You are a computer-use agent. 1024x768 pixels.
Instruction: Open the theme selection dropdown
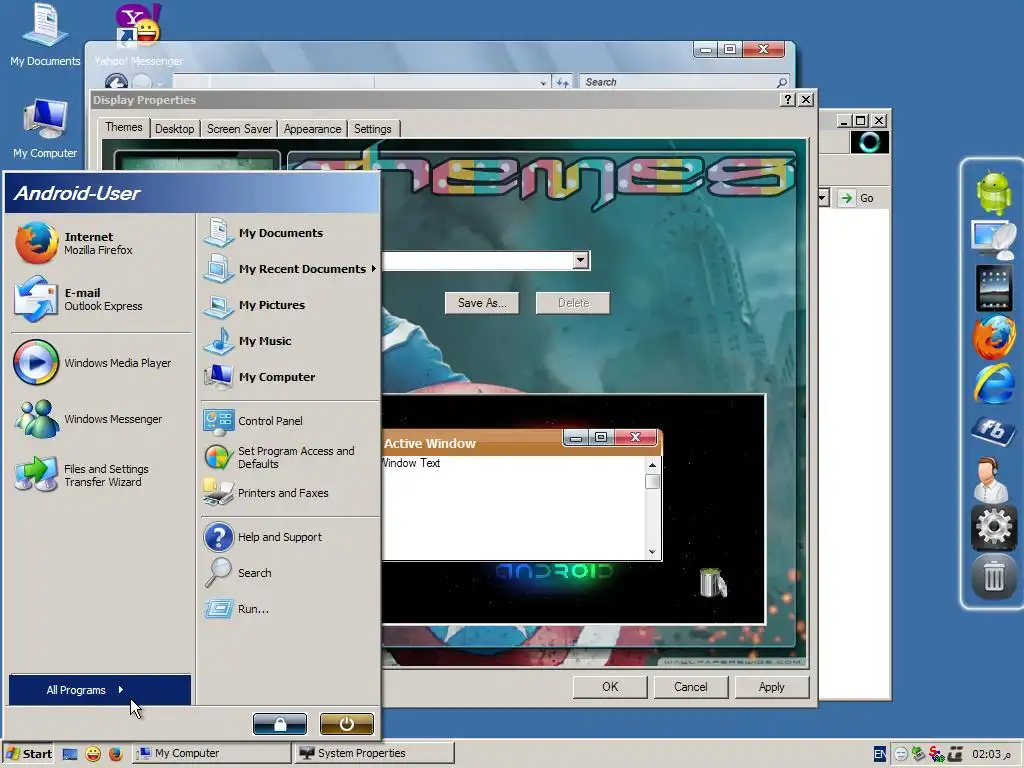tap(581, 260)
